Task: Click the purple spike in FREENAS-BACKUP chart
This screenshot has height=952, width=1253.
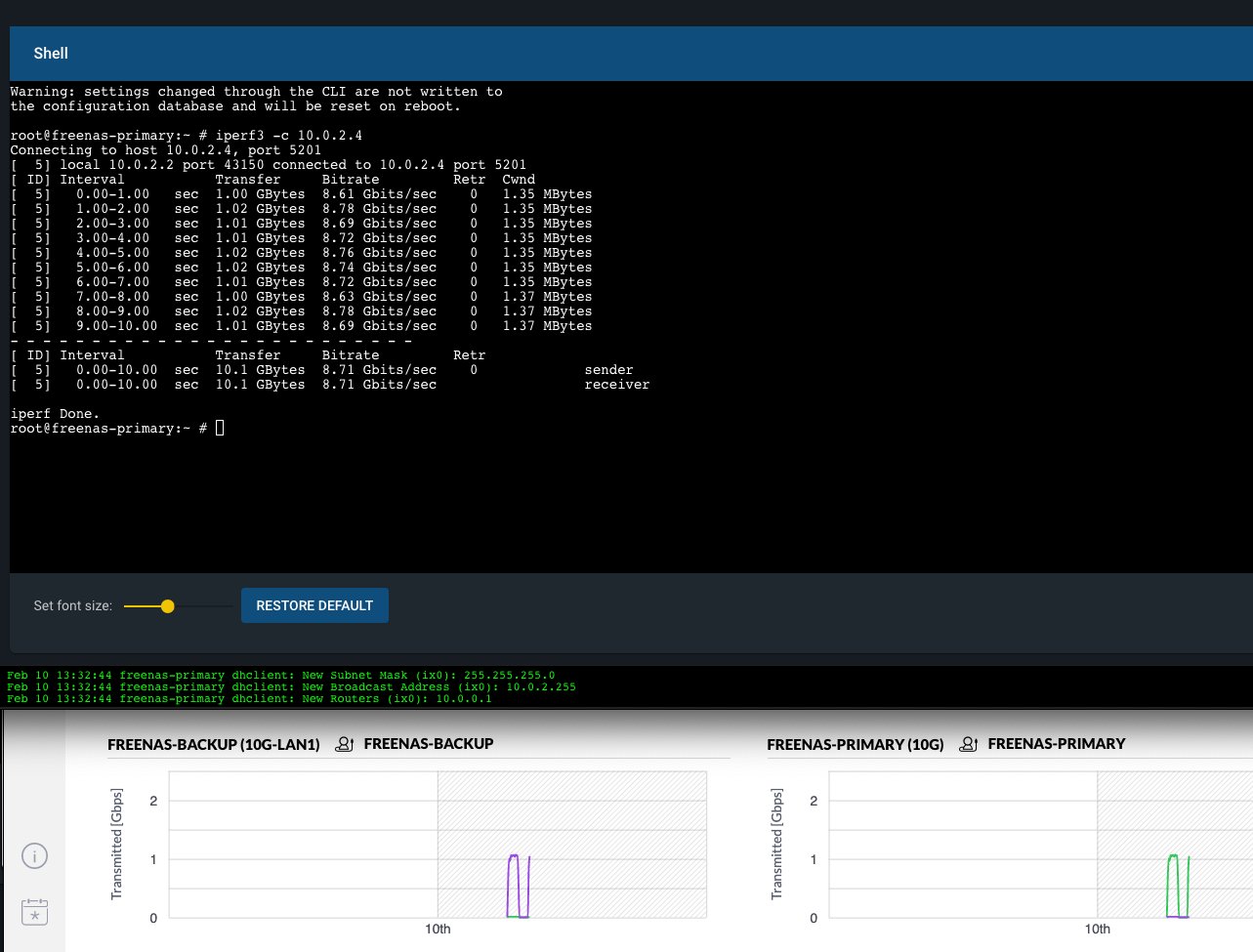Action: tap(517, 886)
